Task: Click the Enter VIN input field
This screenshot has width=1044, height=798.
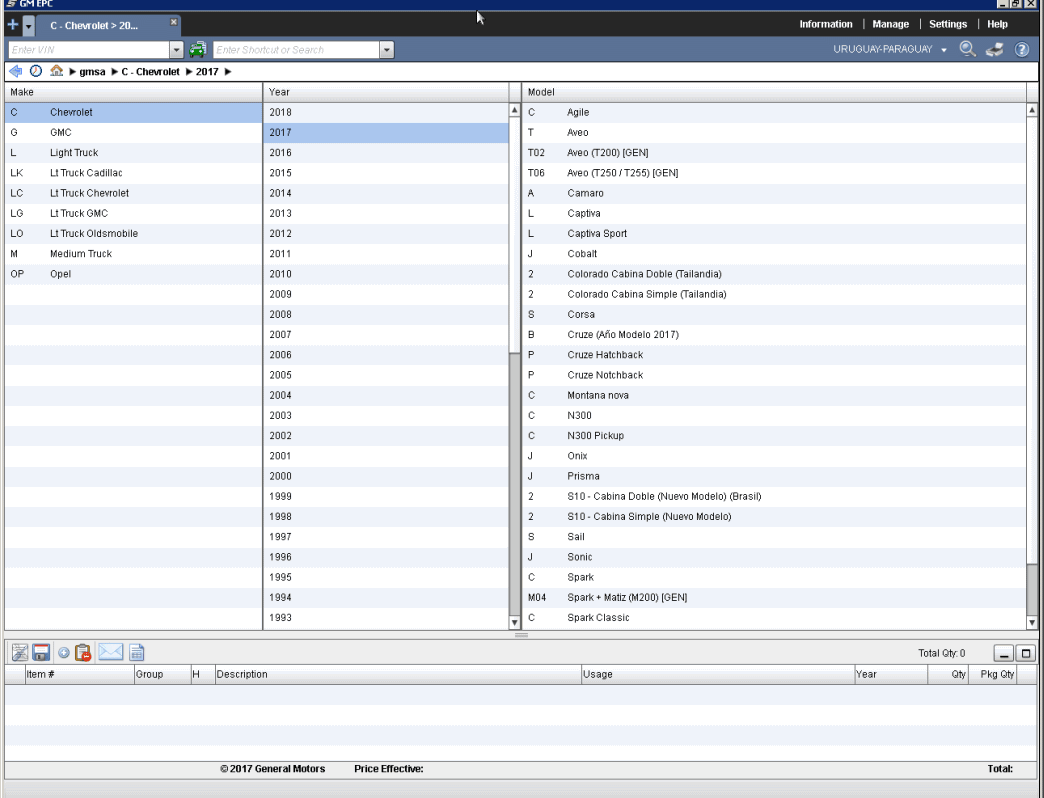Action: click(x=88, y=49)
